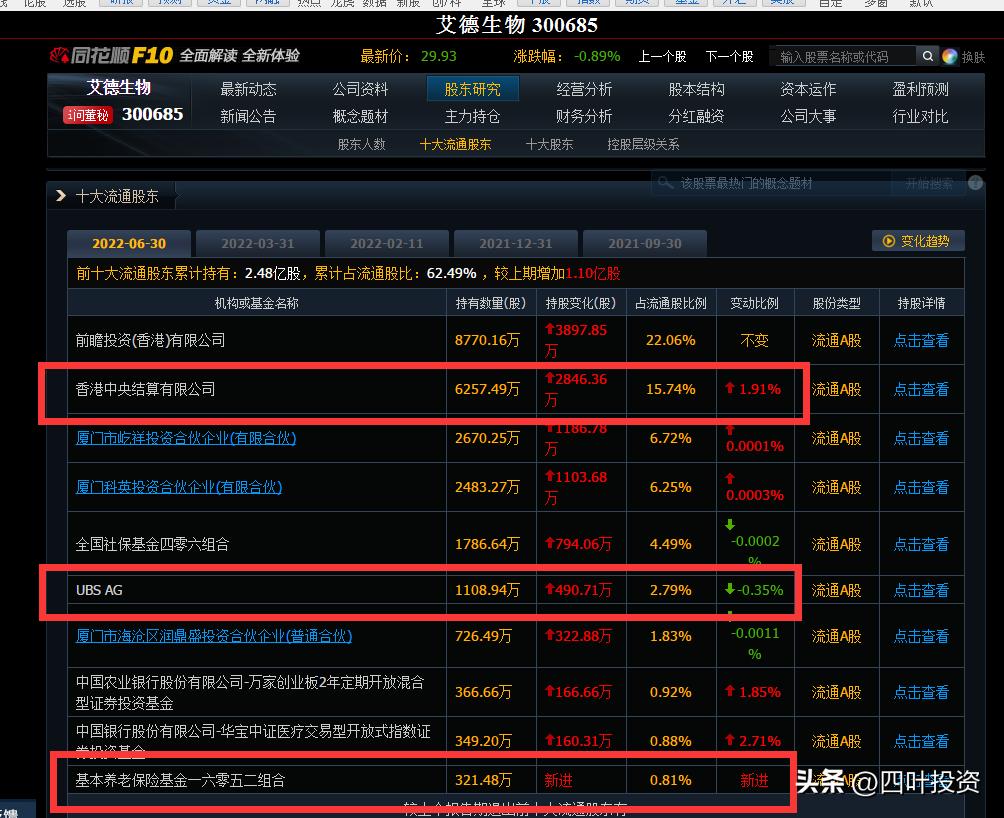Click the 问董秘 red badge
1004x818 pixels.
[88, 115]
